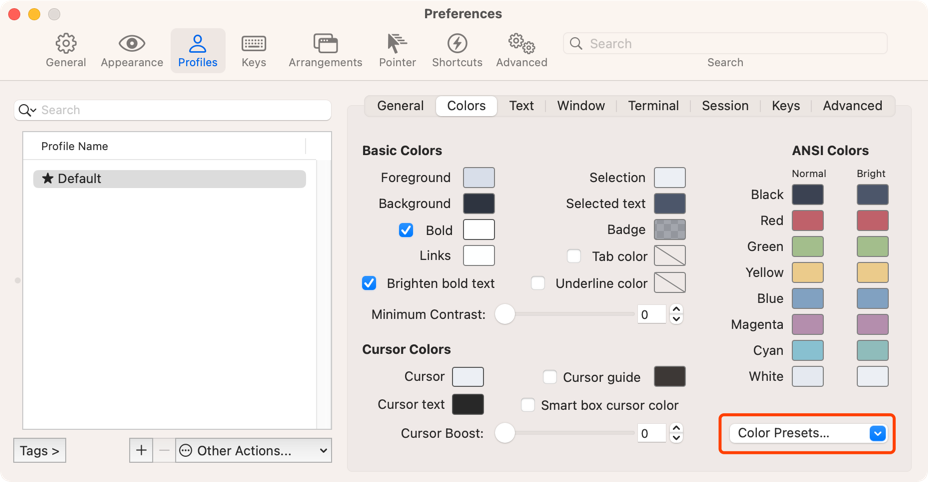Click the Cursor Boost value field

[x=652, y=433]
